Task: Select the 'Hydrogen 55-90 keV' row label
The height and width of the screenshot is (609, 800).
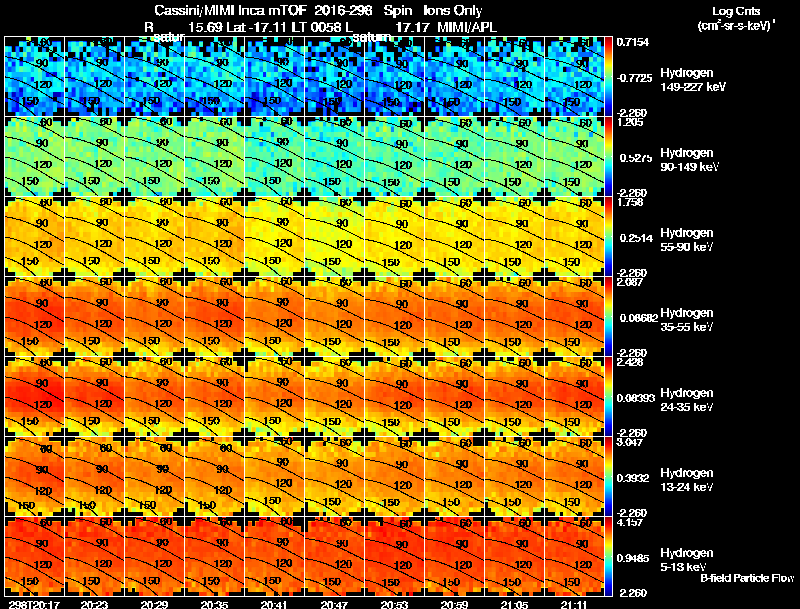Action: (687, 240)
